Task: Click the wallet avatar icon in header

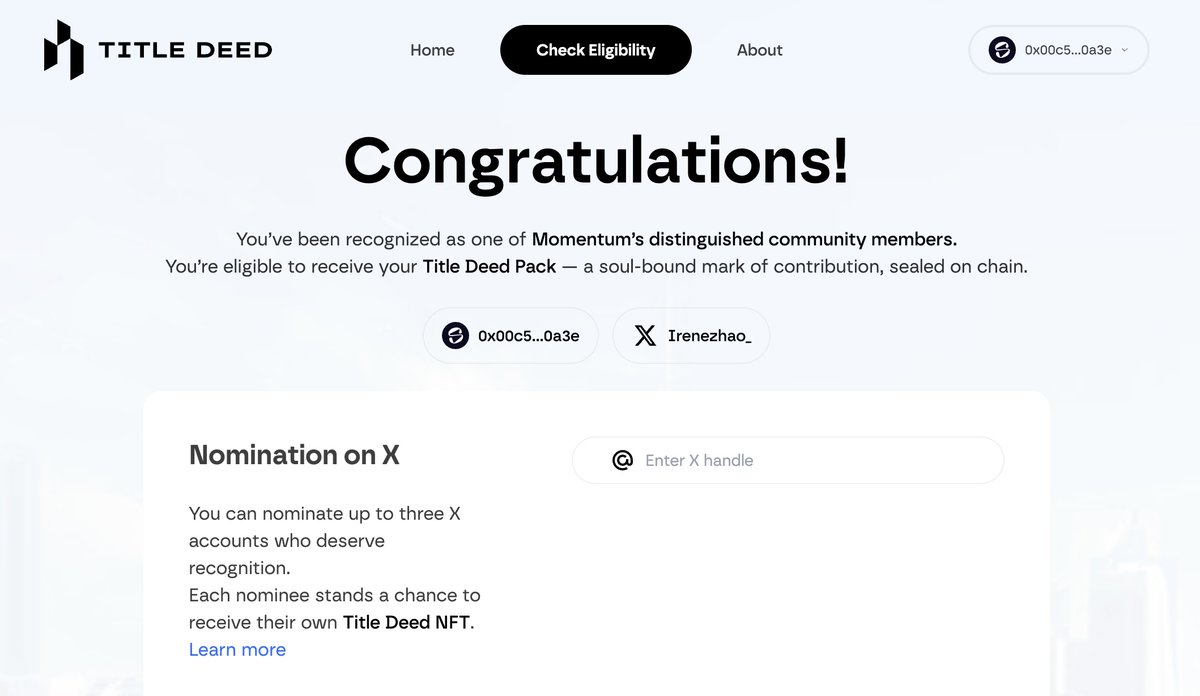Action: (1002, 50)
